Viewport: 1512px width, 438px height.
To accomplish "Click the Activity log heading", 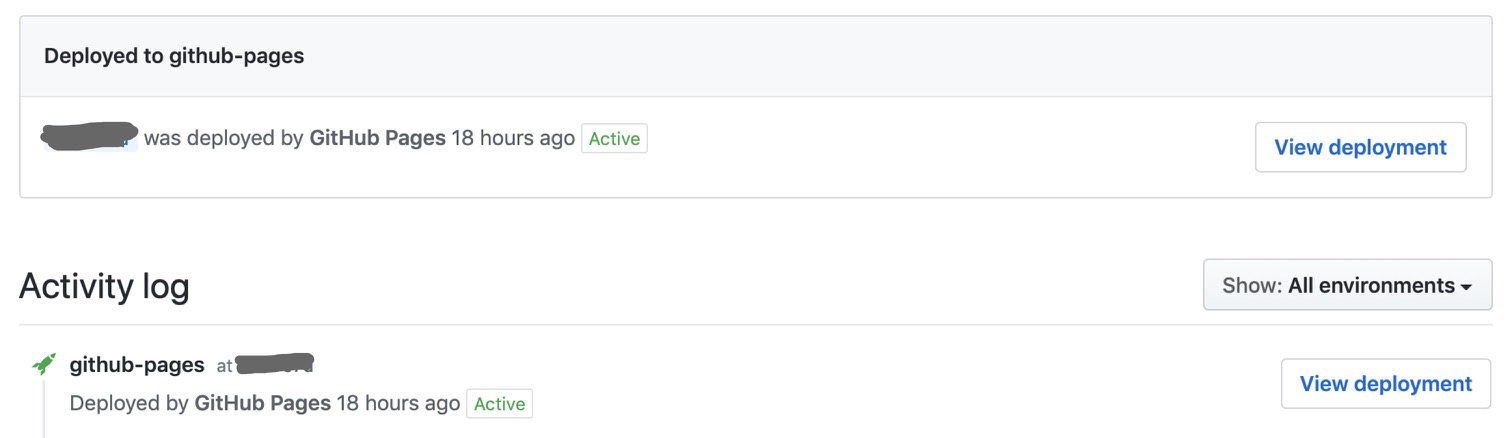I will tap(104, 287).
